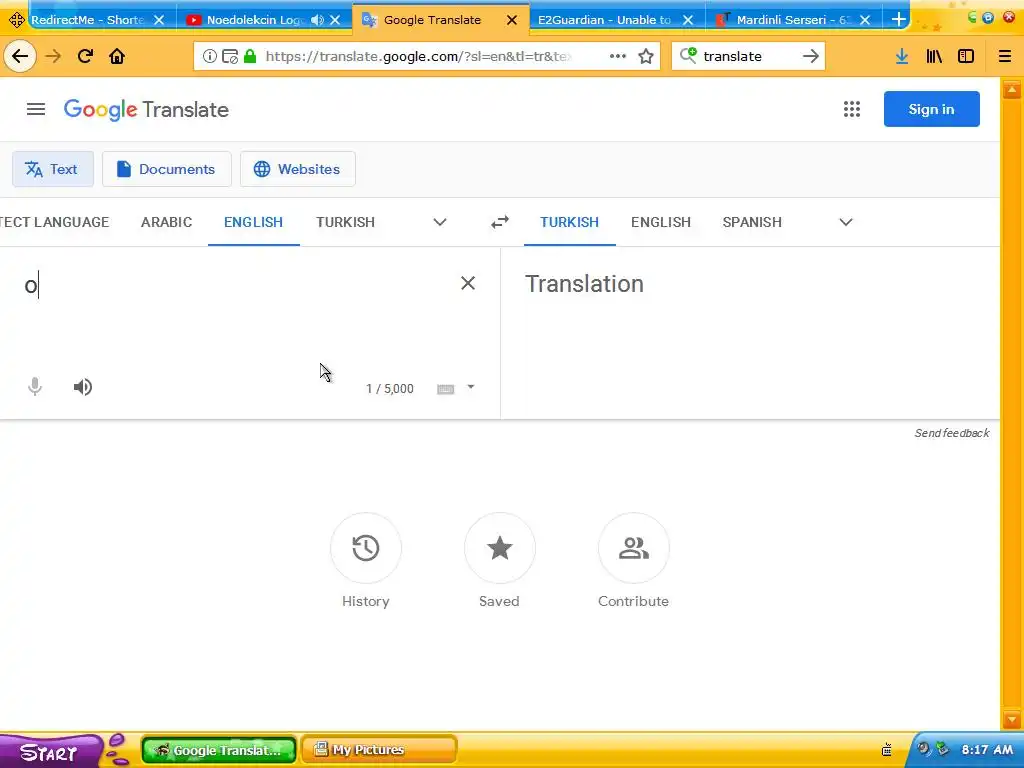
Task: Go back in browser history
Action: click(x=20, y=56)
